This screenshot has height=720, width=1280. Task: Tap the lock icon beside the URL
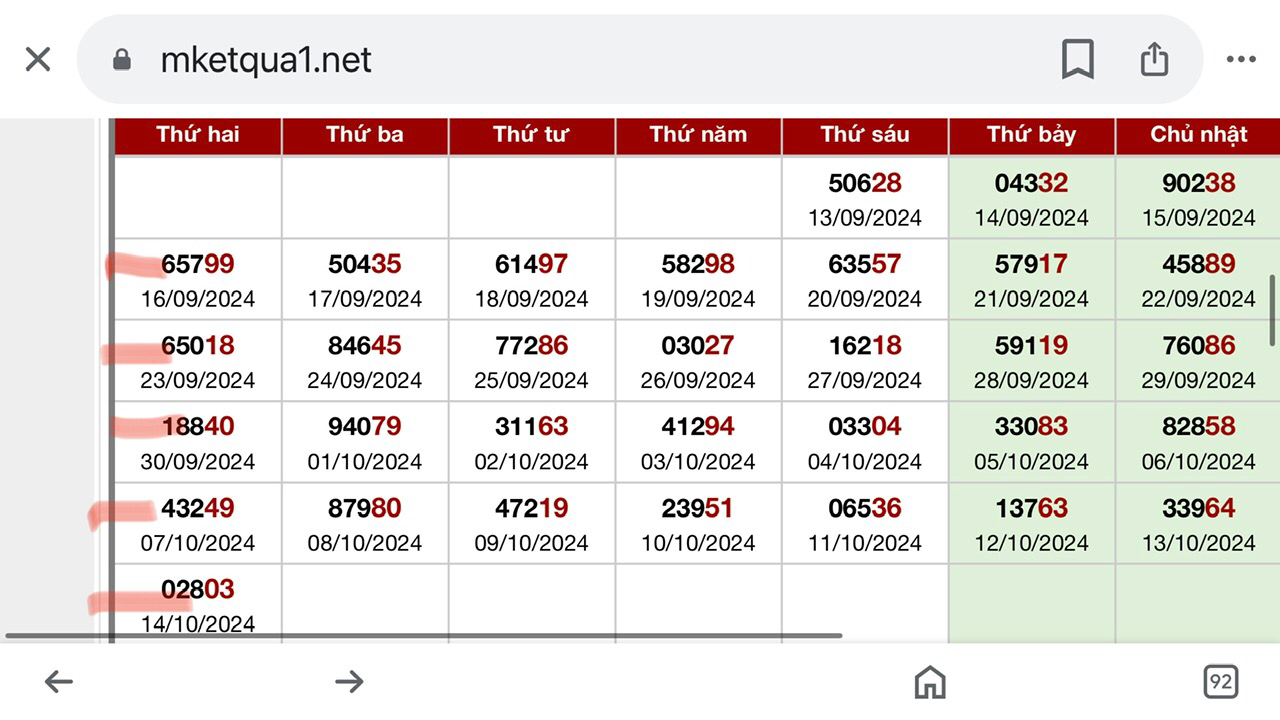[x=122, y=61]
